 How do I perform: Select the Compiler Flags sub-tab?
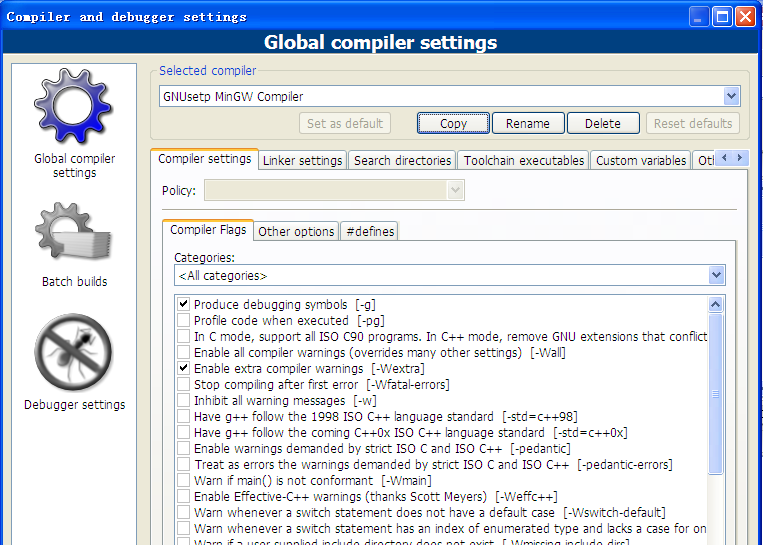(x=208, y=230)
